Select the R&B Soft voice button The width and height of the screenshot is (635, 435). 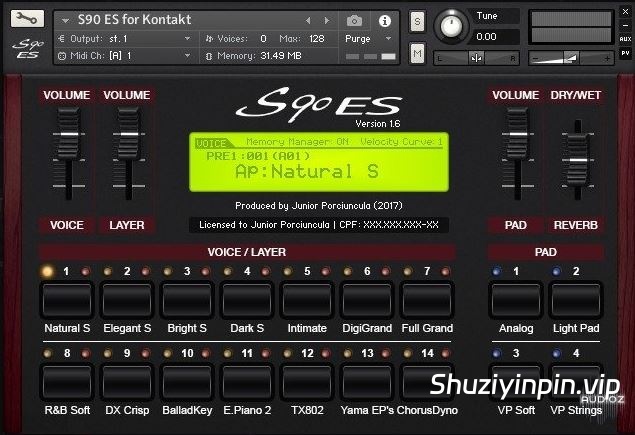(x=67, y=382)
